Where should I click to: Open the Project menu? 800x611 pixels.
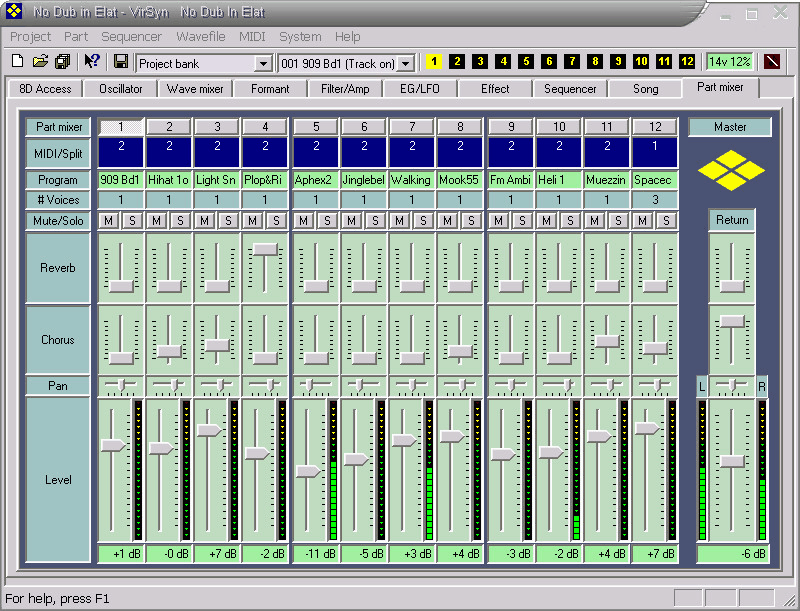[31, 37]
